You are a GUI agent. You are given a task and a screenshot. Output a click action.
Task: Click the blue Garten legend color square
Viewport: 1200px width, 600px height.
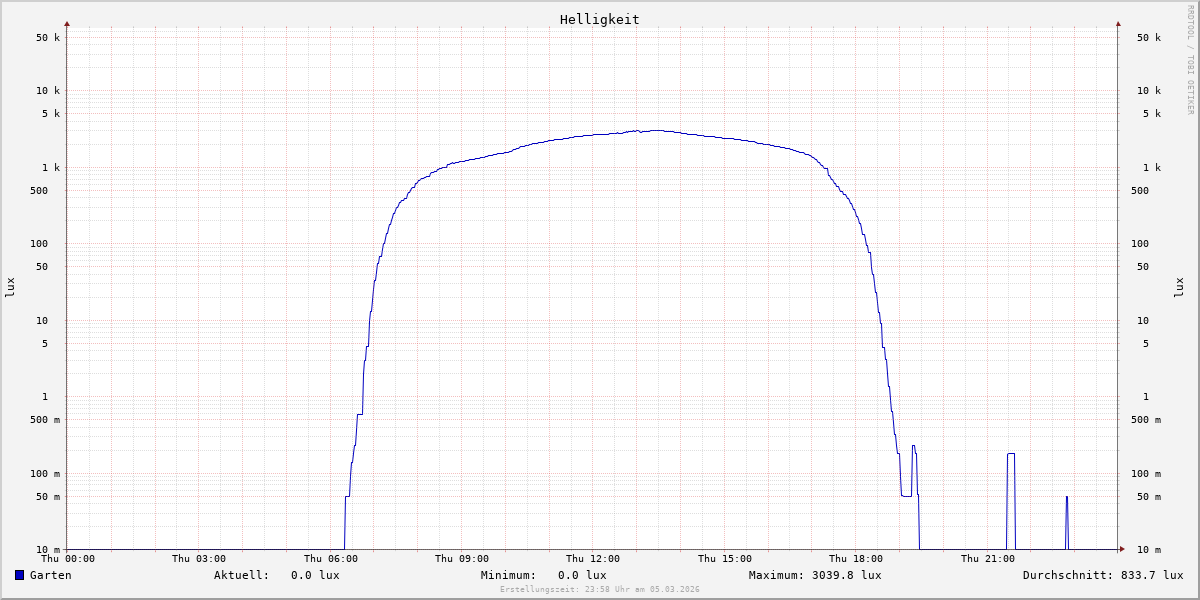coord(19,575)
